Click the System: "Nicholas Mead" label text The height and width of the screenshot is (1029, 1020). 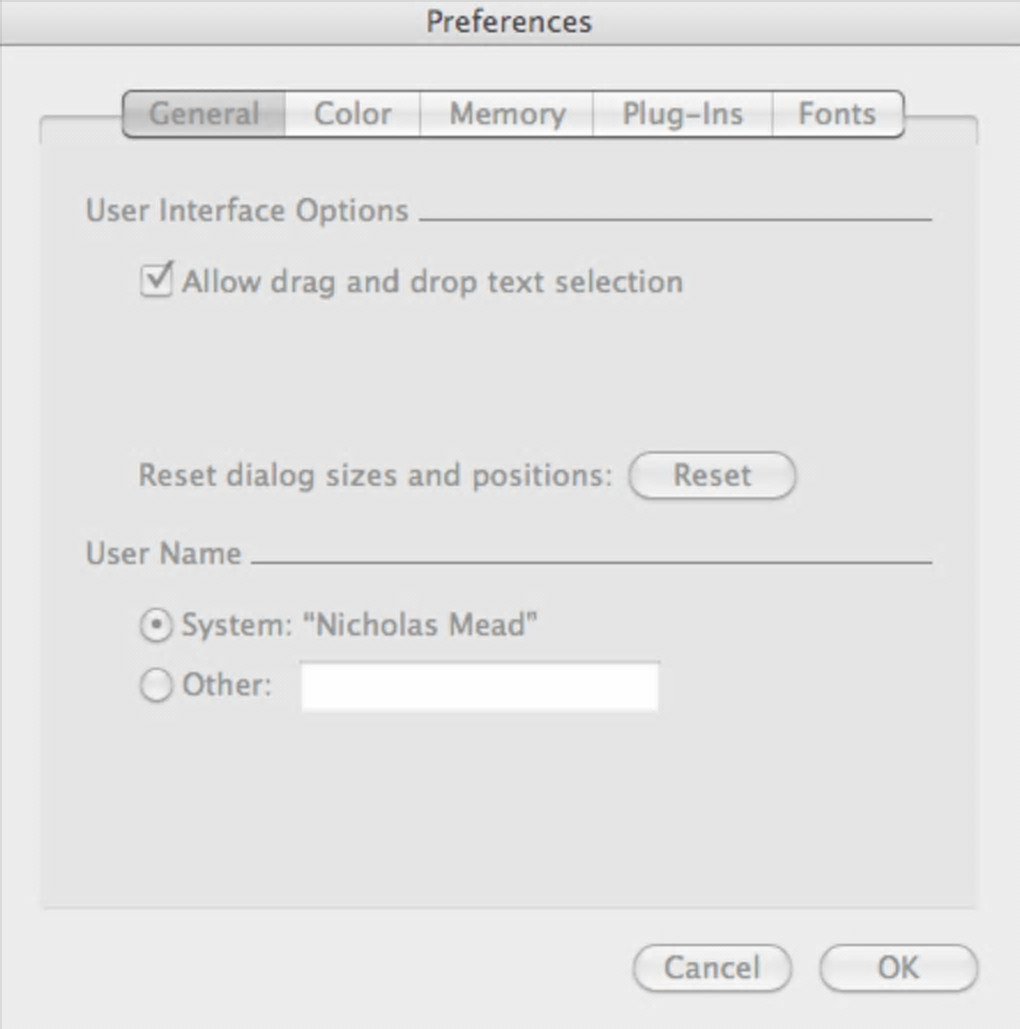click(x=360, y=626)
